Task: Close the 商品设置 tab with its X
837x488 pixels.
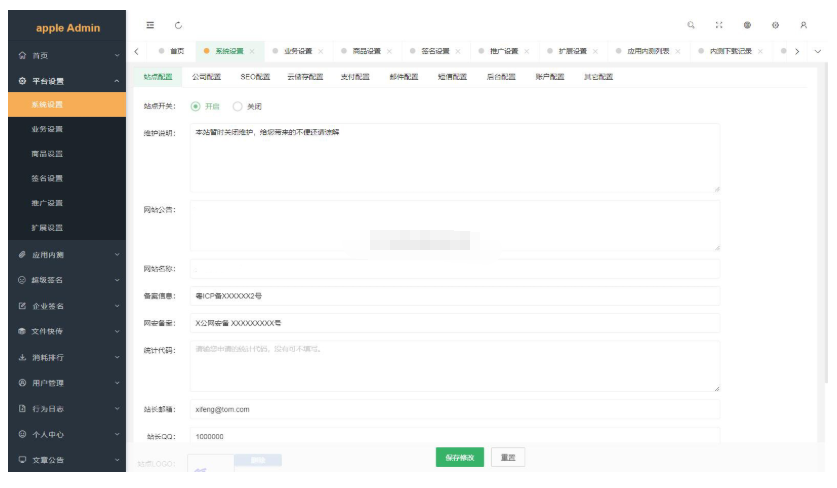Action: tap(389, 51)
